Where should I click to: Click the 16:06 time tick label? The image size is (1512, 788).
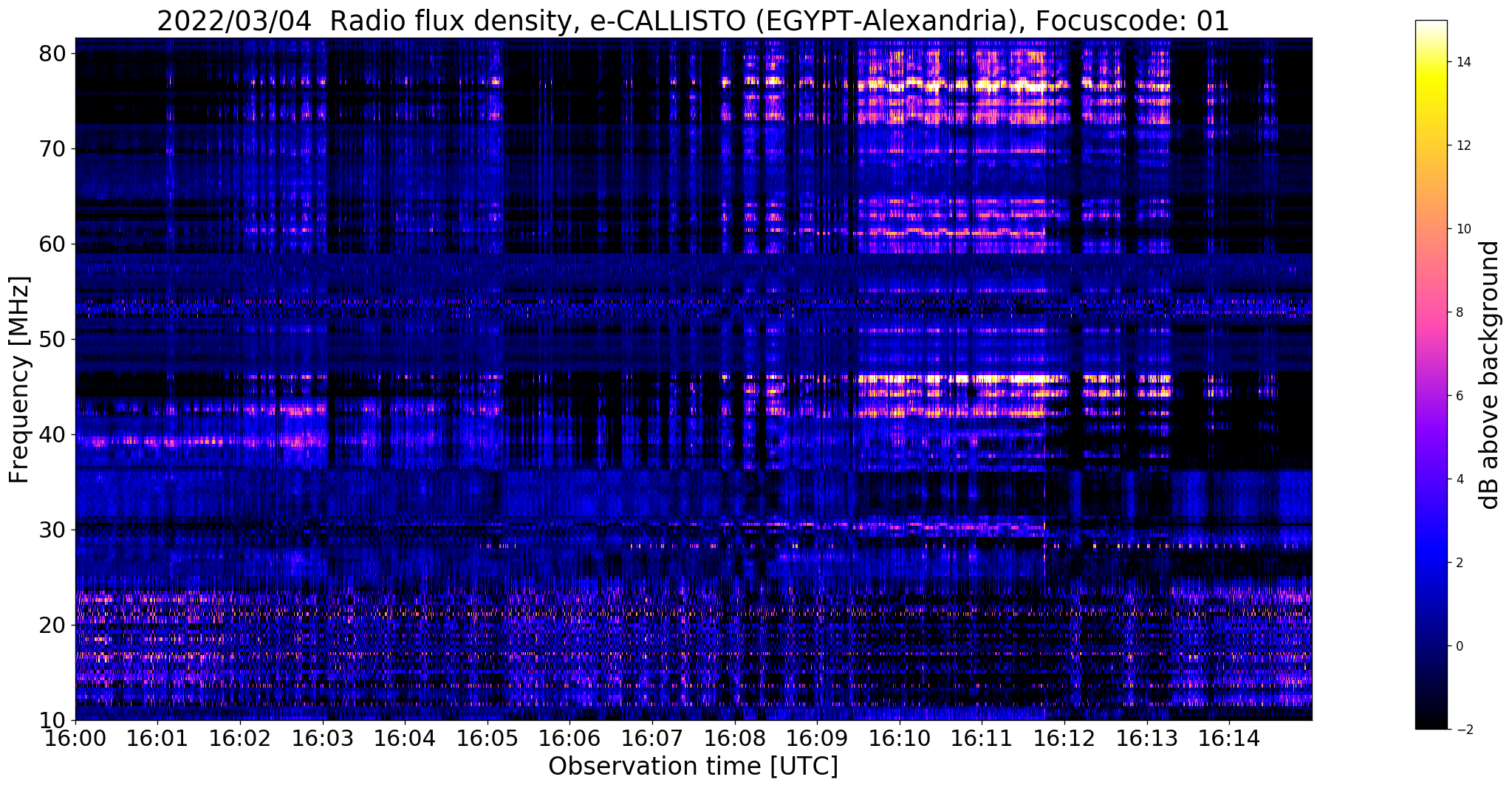tap(569, 738)
